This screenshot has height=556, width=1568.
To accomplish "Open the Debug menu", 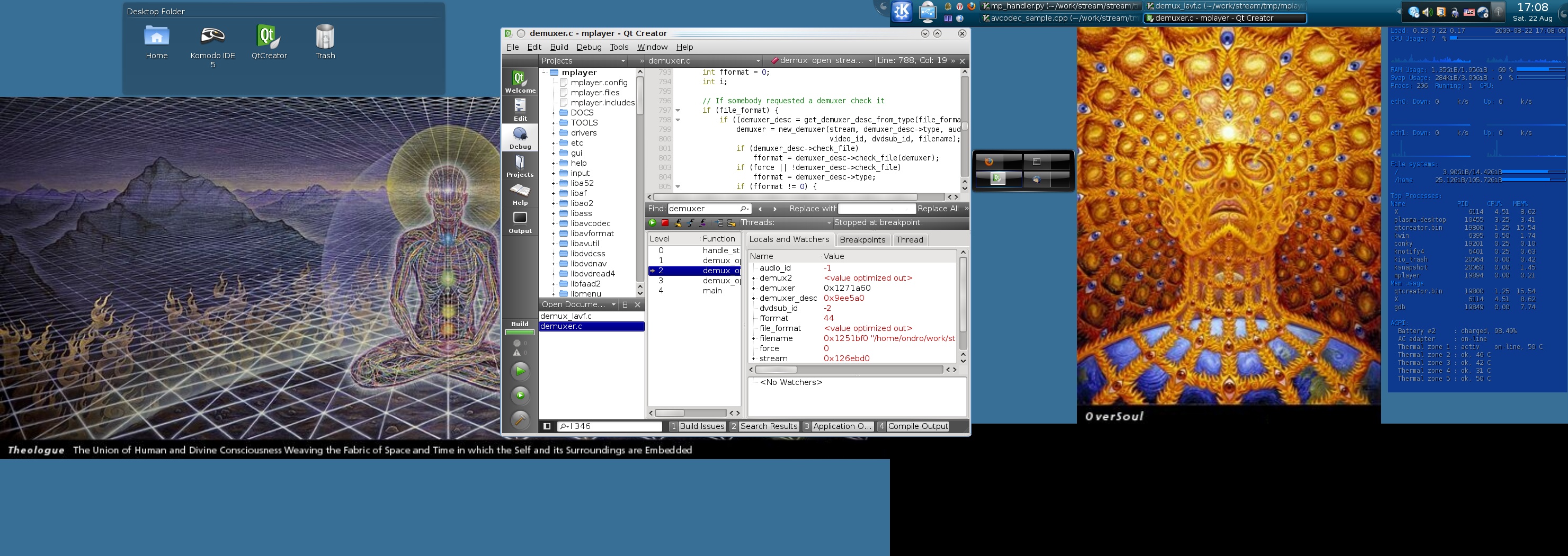I will coord(589,47).
